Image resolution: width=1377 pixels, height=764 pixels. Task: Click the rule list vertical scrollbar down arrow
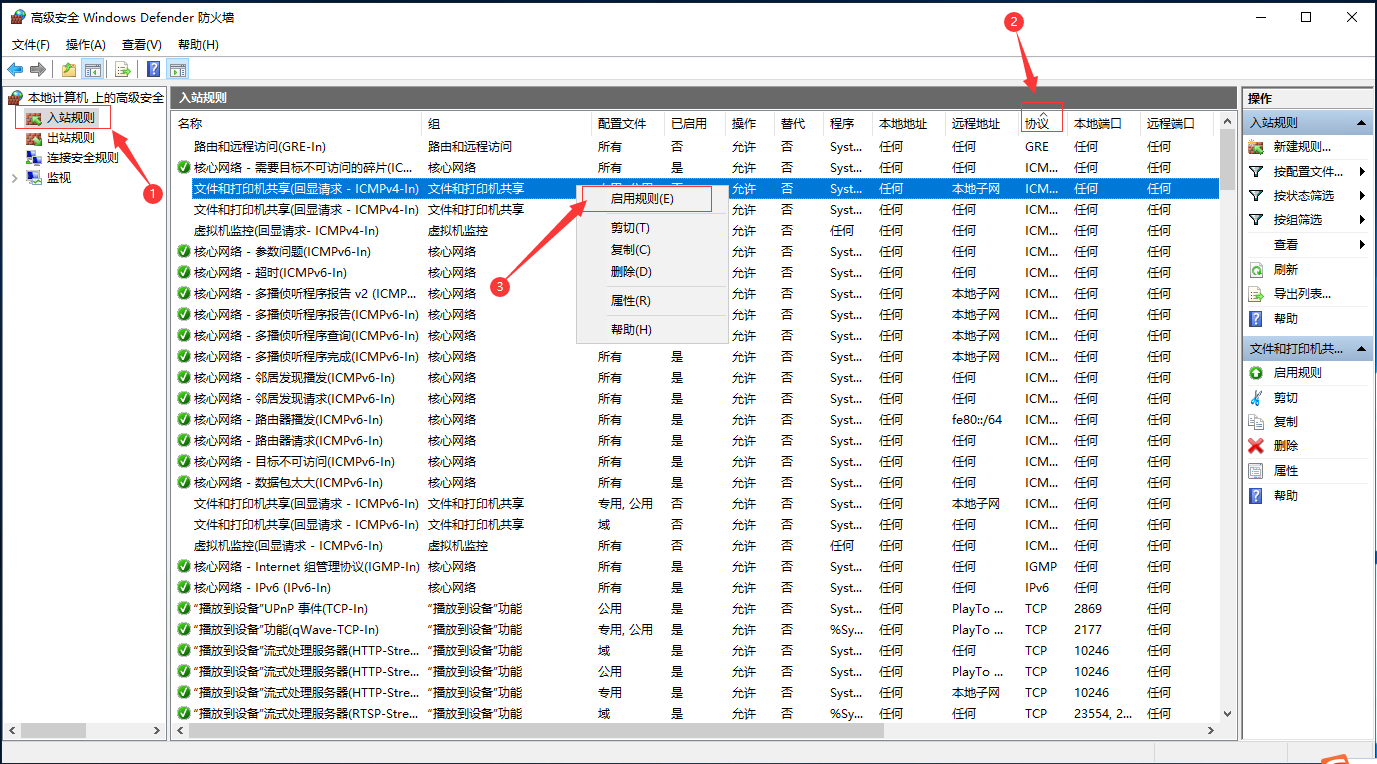click(1229, 714)
